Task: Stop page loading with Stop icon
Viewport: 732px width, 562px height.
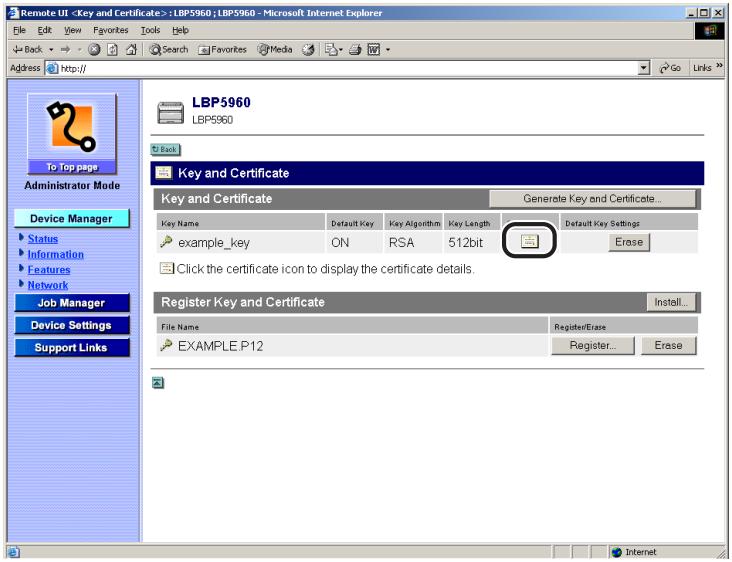Action: [94, 49]
